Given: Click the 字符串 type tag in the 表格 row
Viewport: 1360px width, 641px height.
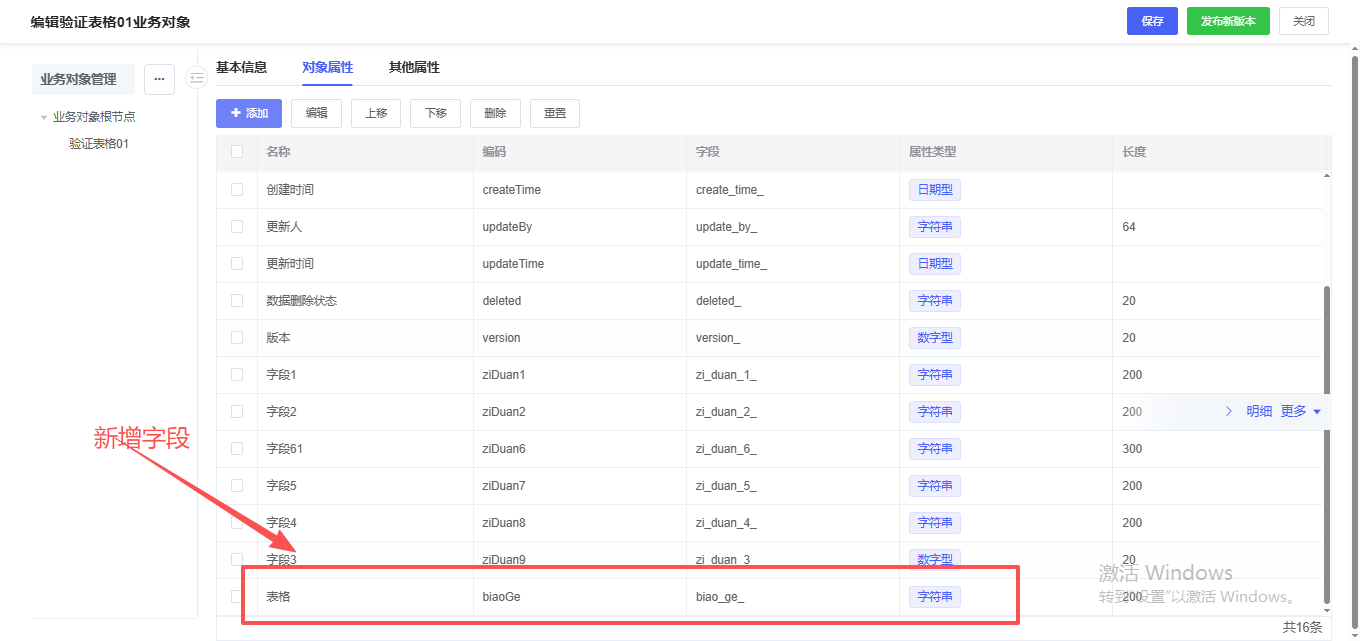Looking at the screenshot, I should pyautogui.click(x=934, y=597).
